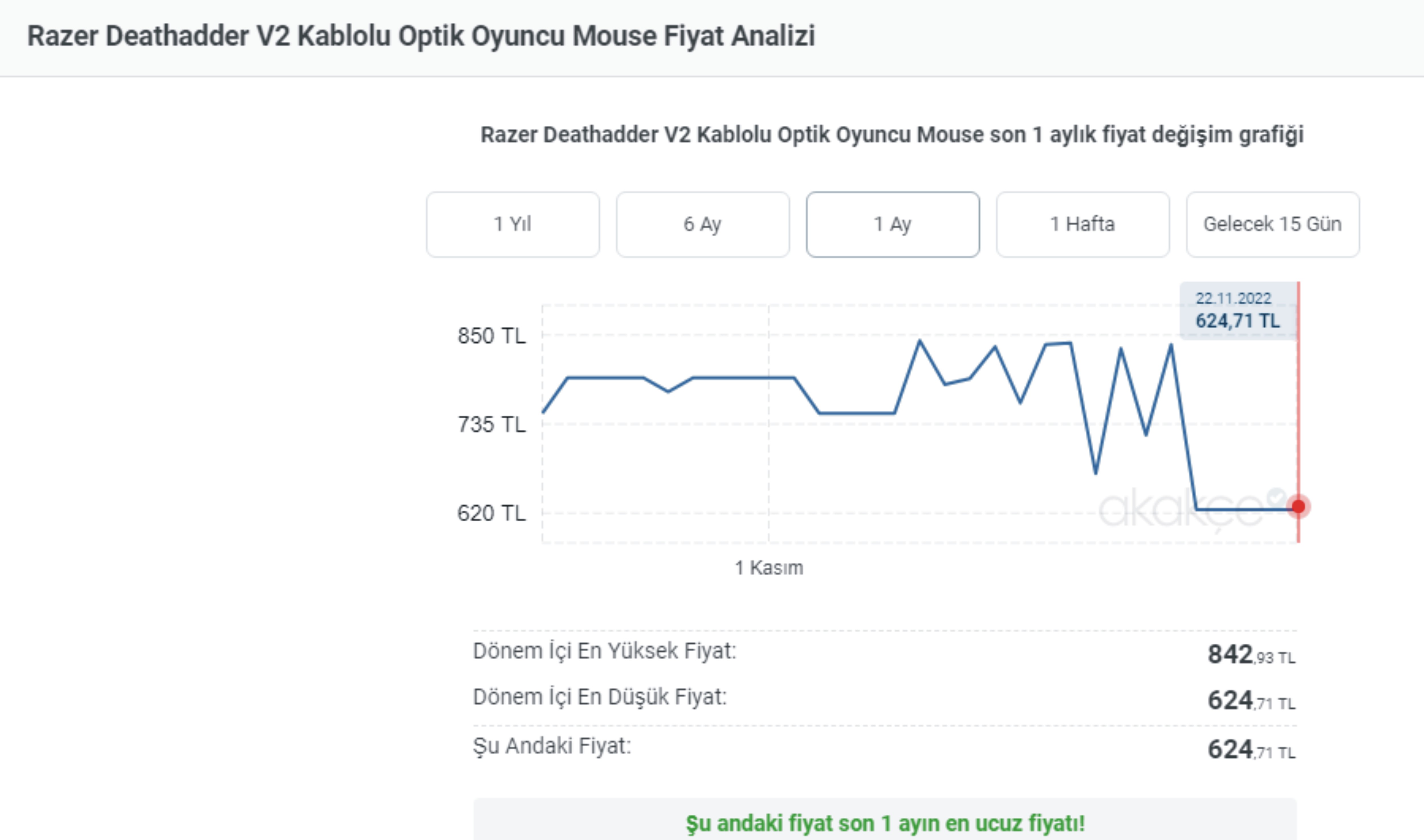Select the 1 Ay period tab
Viewport: 1424px width, 840px height.
pyautogui.click(x=892, y=224)
